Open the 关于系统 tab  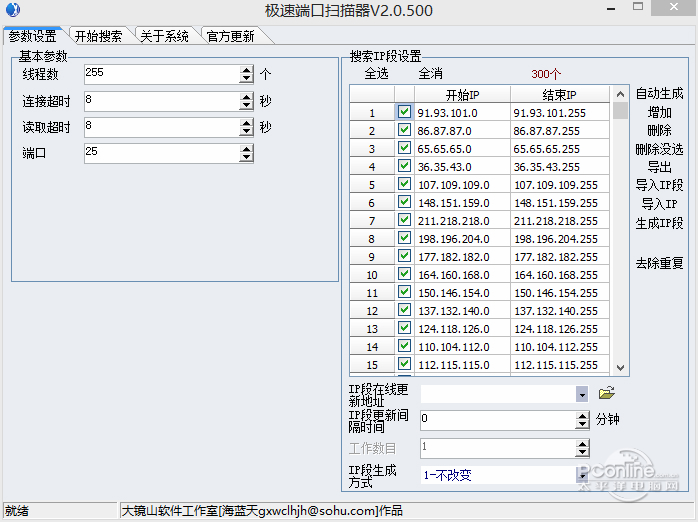[x=164, y=36]
